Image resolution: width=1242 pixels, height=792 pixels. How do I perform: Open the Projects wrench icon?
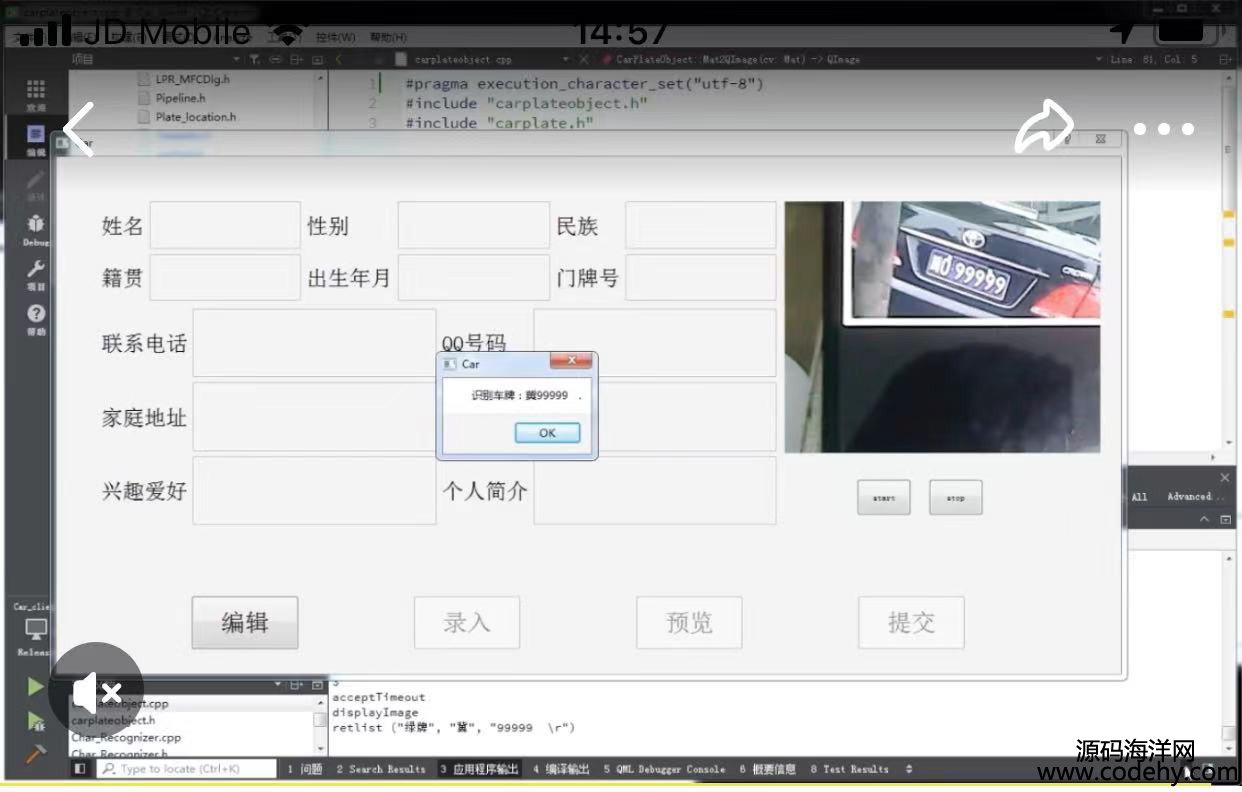(x=36, y=273)
